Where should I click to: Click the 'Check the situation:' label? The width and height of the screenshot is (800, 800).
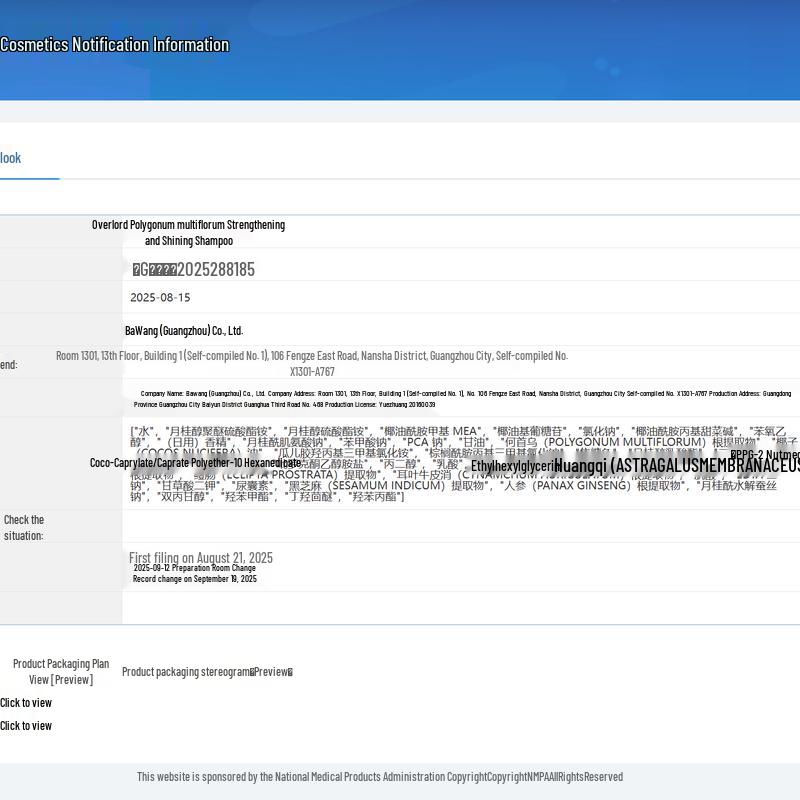23,528
